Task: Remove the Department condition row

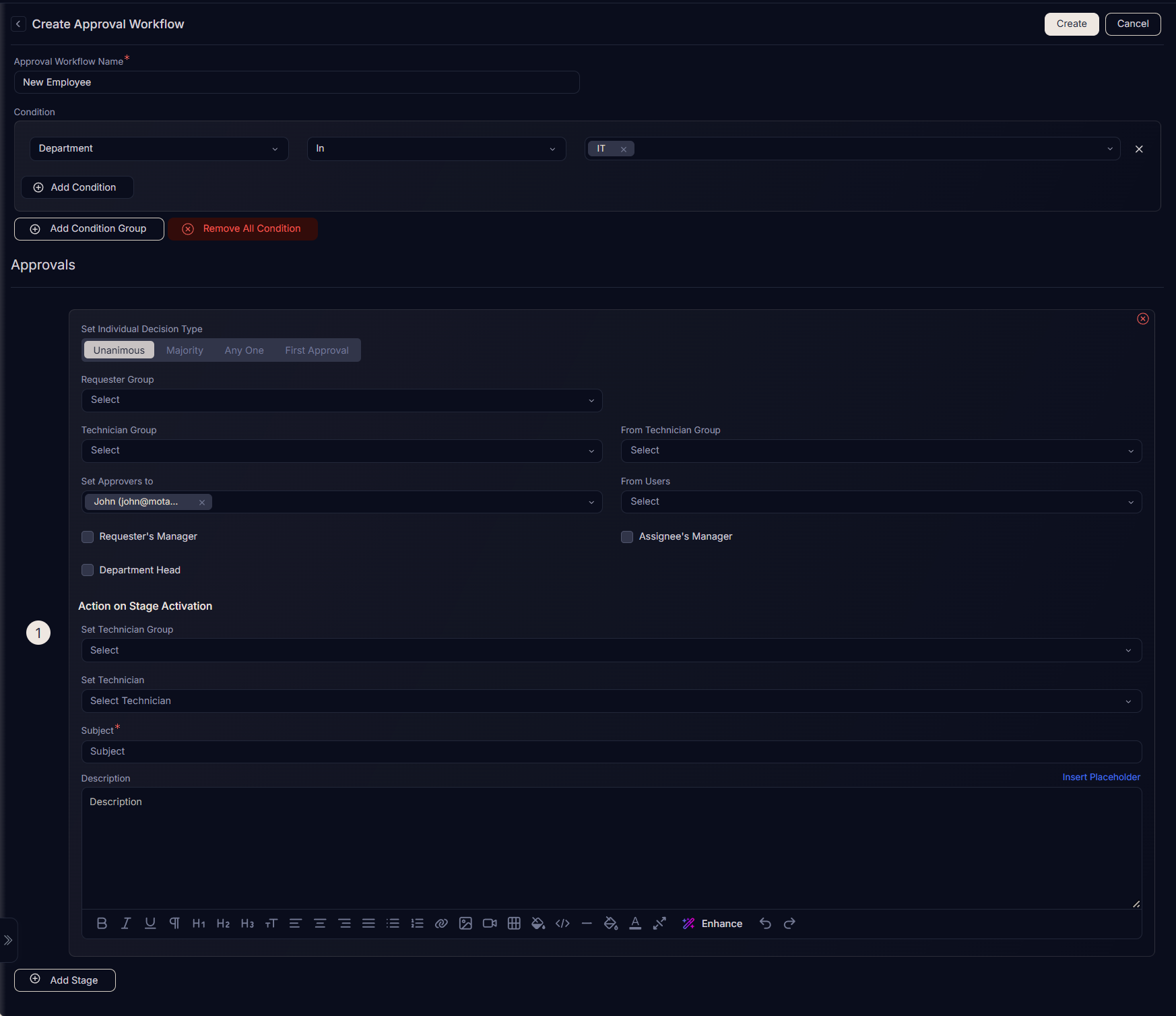Action: point(1139,149)
